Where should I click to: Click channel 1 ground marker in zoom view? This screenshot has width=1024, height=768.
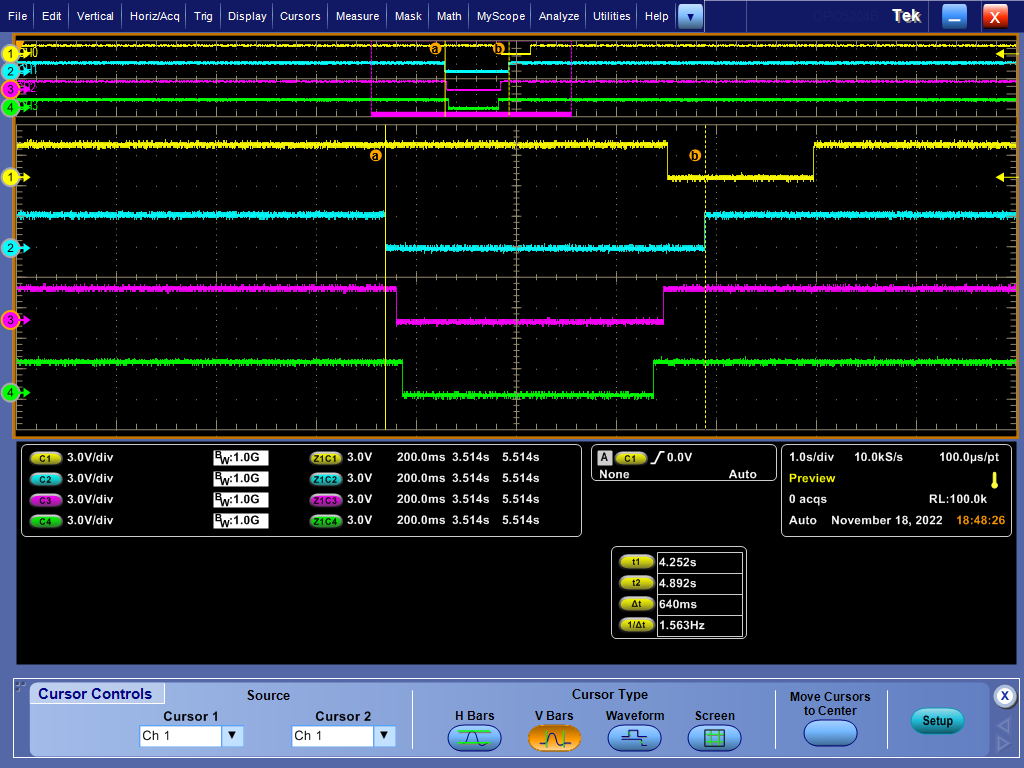(13, 177)
